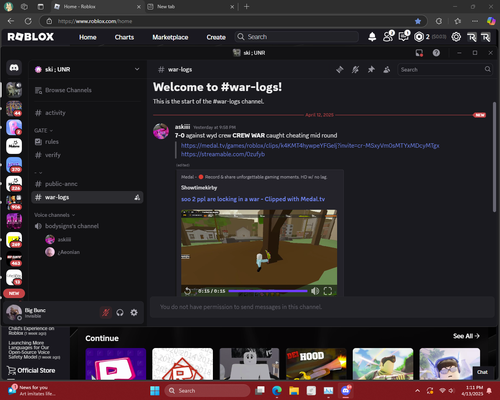The height and width of the screenshot is (400, 500).
Task: Open soo 2 ppl are locking embed title
Action: tap(253, 199)
